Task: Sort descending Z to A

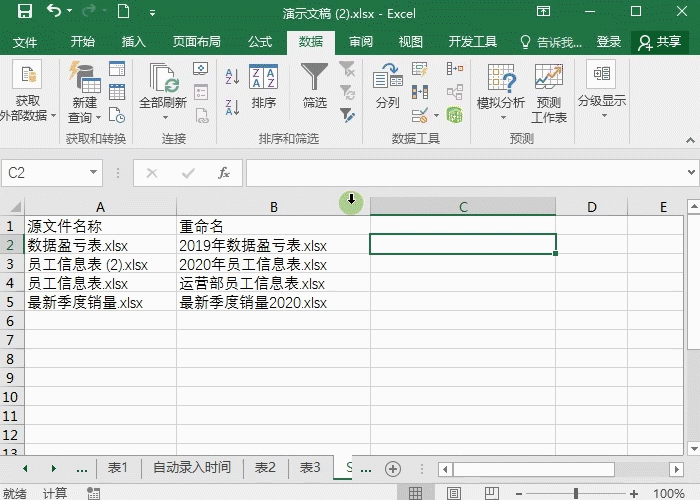Action: click(232, 107)
